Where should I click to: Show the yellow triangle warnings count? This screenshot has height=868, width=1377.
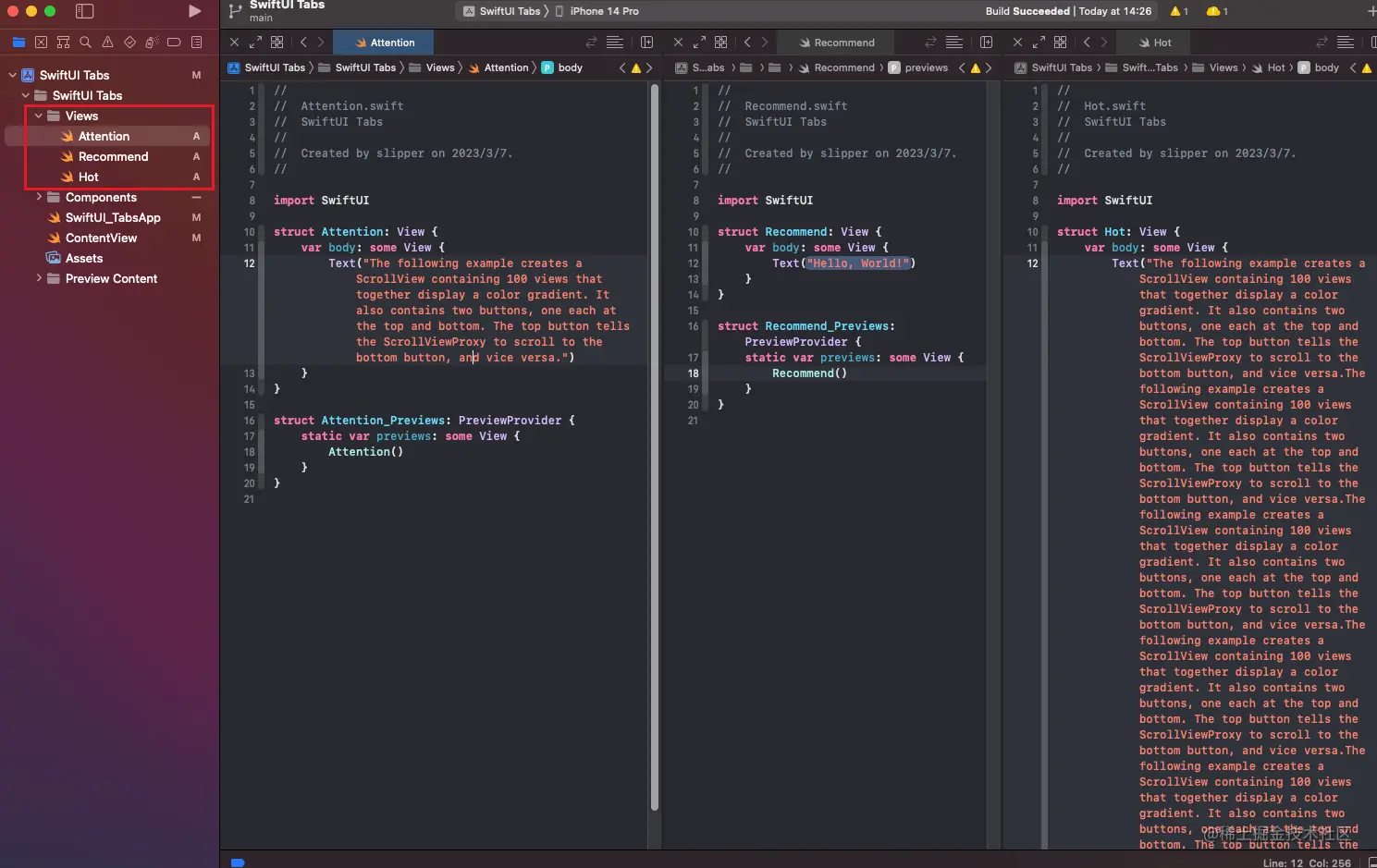tap(1179, 11)
